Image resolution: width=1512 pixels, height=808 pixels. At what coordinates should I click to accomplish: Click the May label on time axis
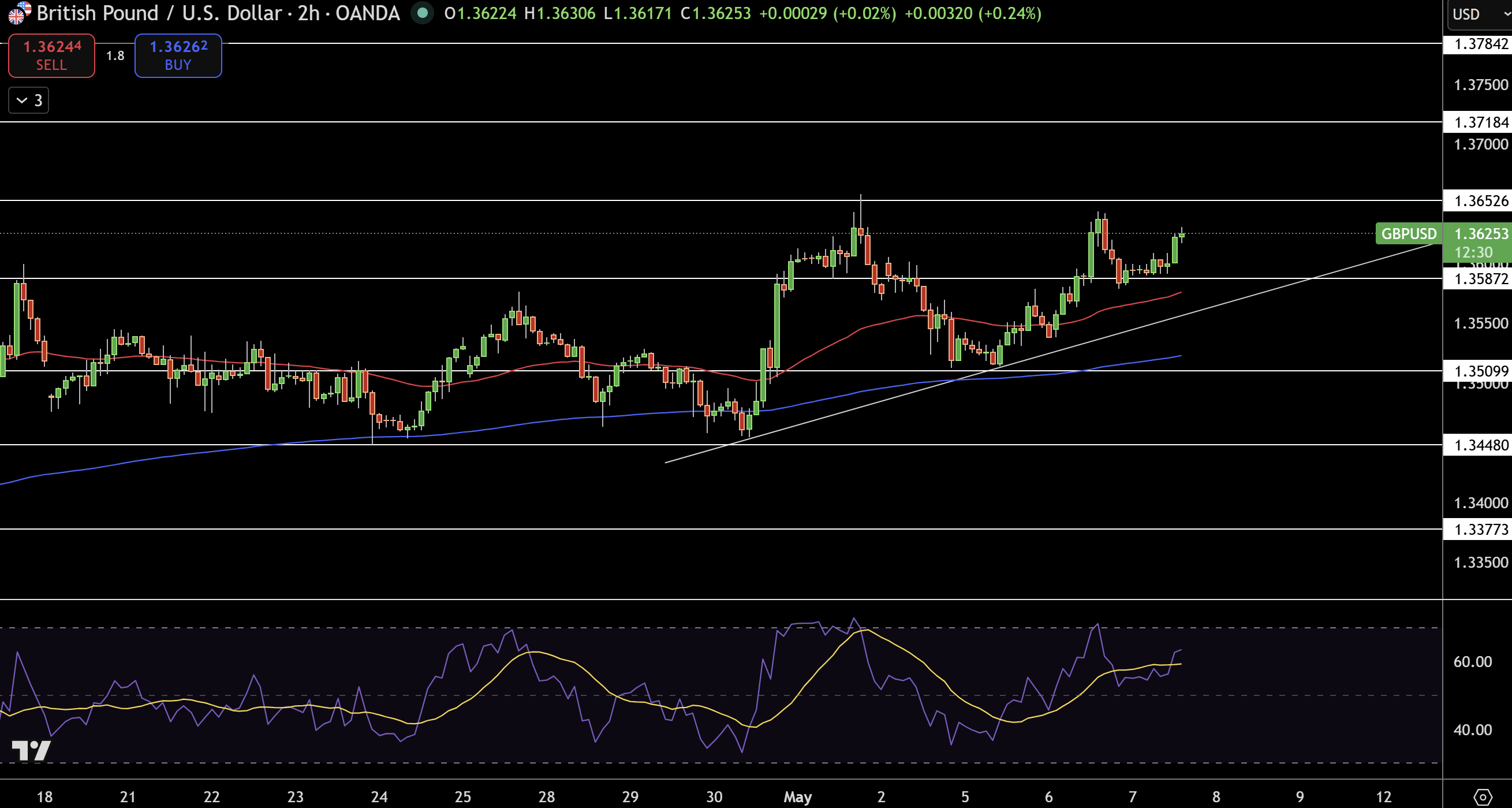798,797
